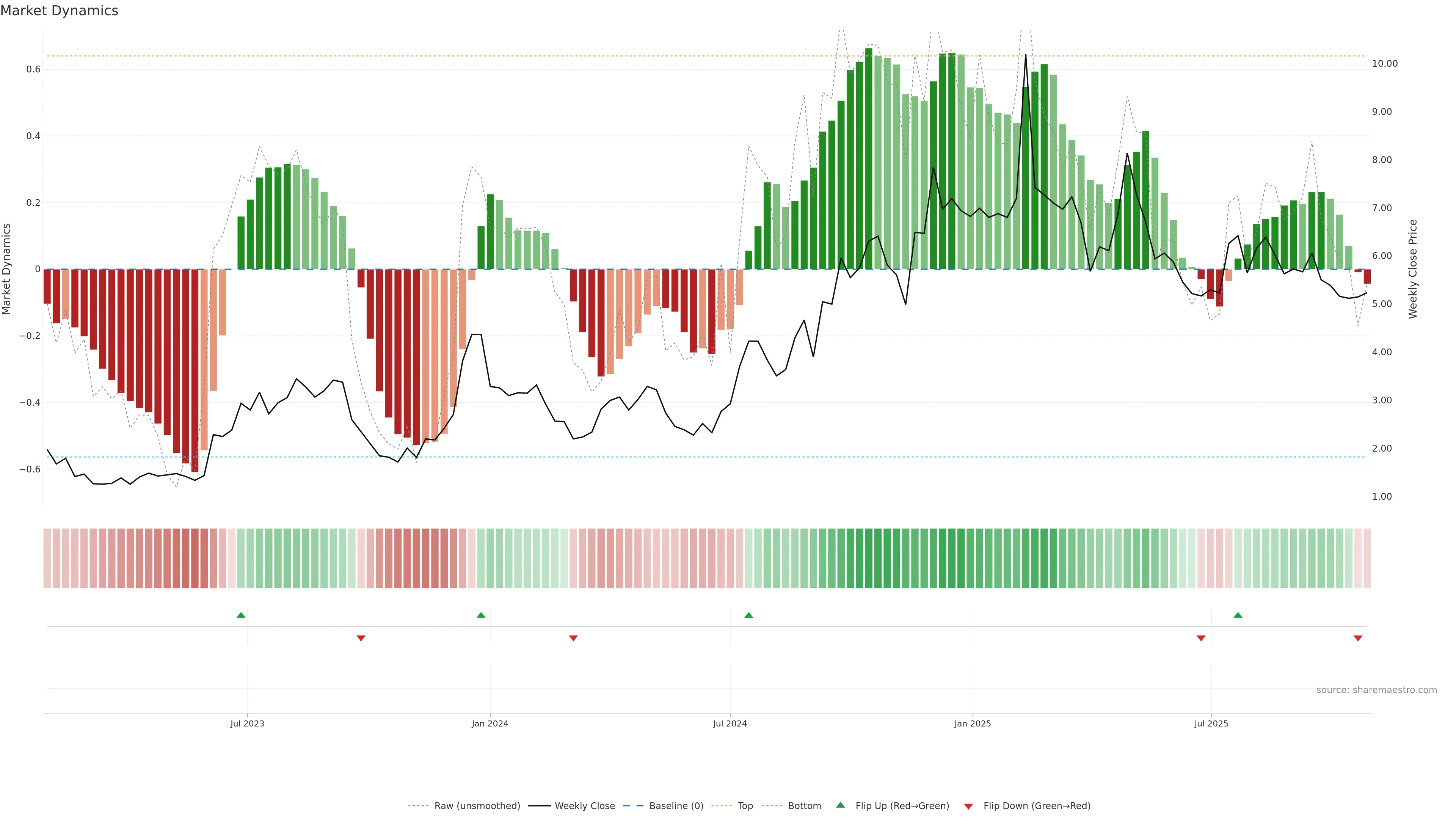Click the Jul 2025 x-axis label
This screenshot has width=1456, height=819.
[1211, 723]
